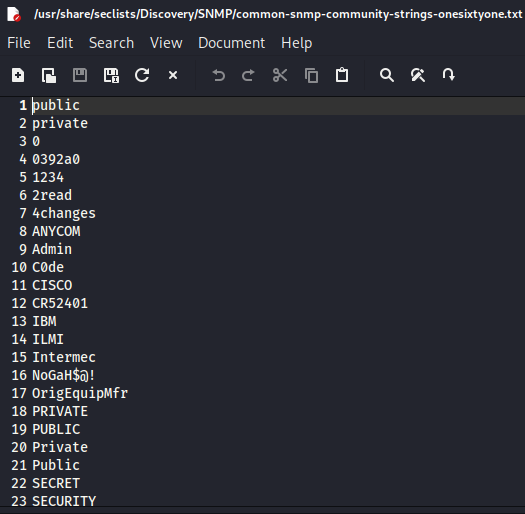Image resolution: width=525 pixels, height=514 pixels.
Task: Click the line 'CISCO'
Action: [x=52, y=285]
